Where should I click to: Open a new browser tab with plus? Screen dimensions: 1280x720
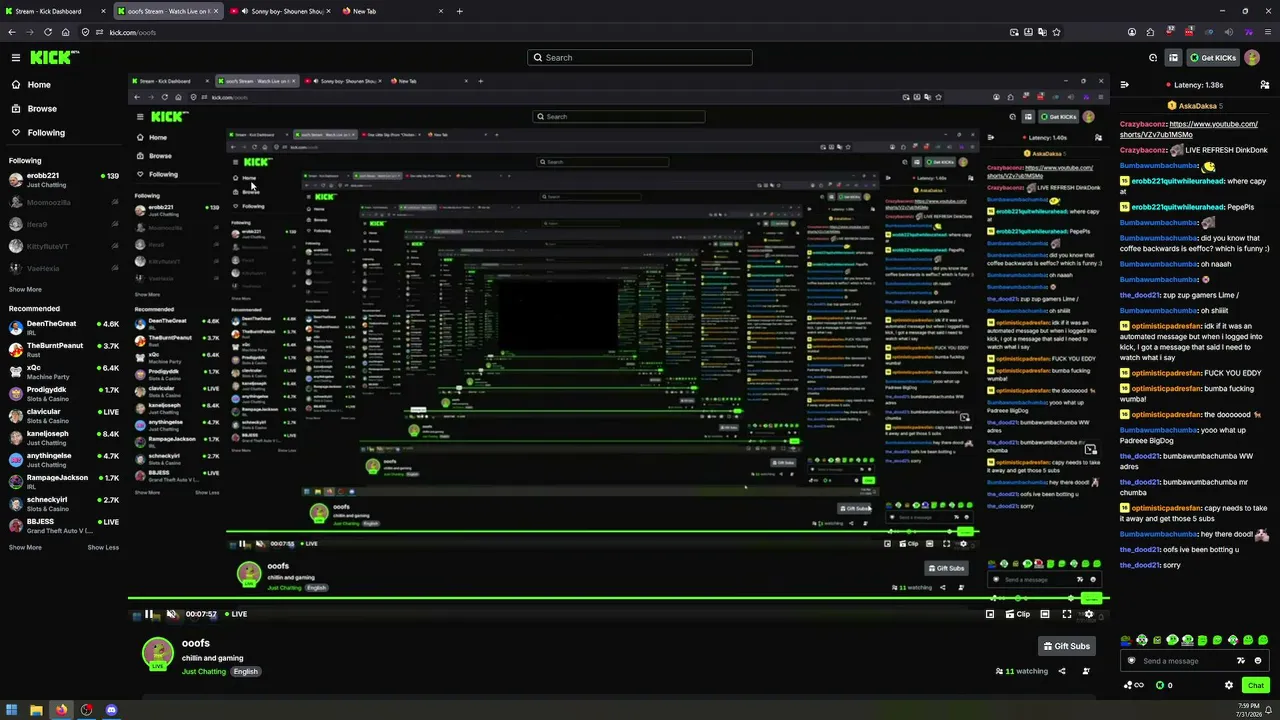pos(460,11)
